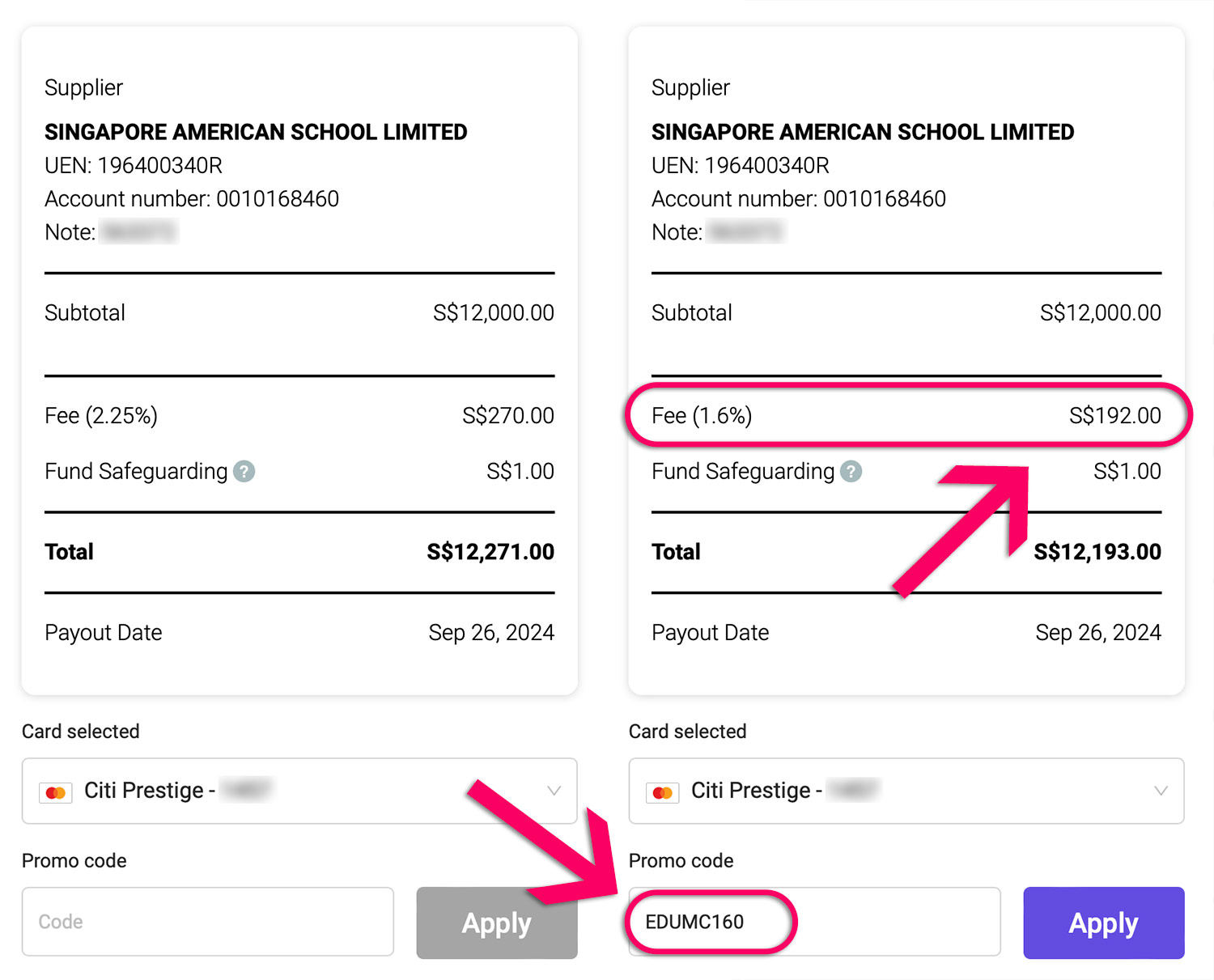Focus the empty promo Code field
The height and width of the screenshot is (980, 1214).
[207, 922]
